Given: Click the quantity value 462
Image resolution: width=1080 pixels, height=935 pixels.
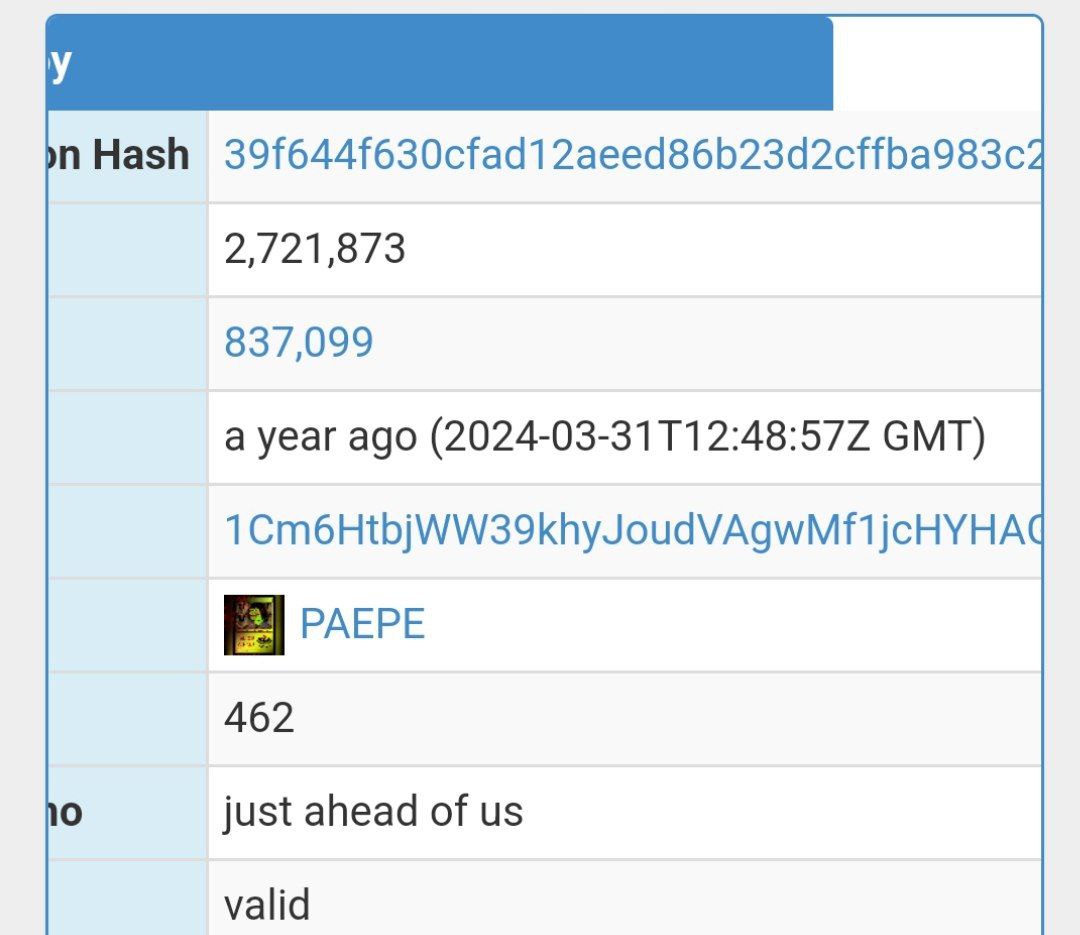Looking at the screenshot, I should pyautogui.click(x=259, y=717).
